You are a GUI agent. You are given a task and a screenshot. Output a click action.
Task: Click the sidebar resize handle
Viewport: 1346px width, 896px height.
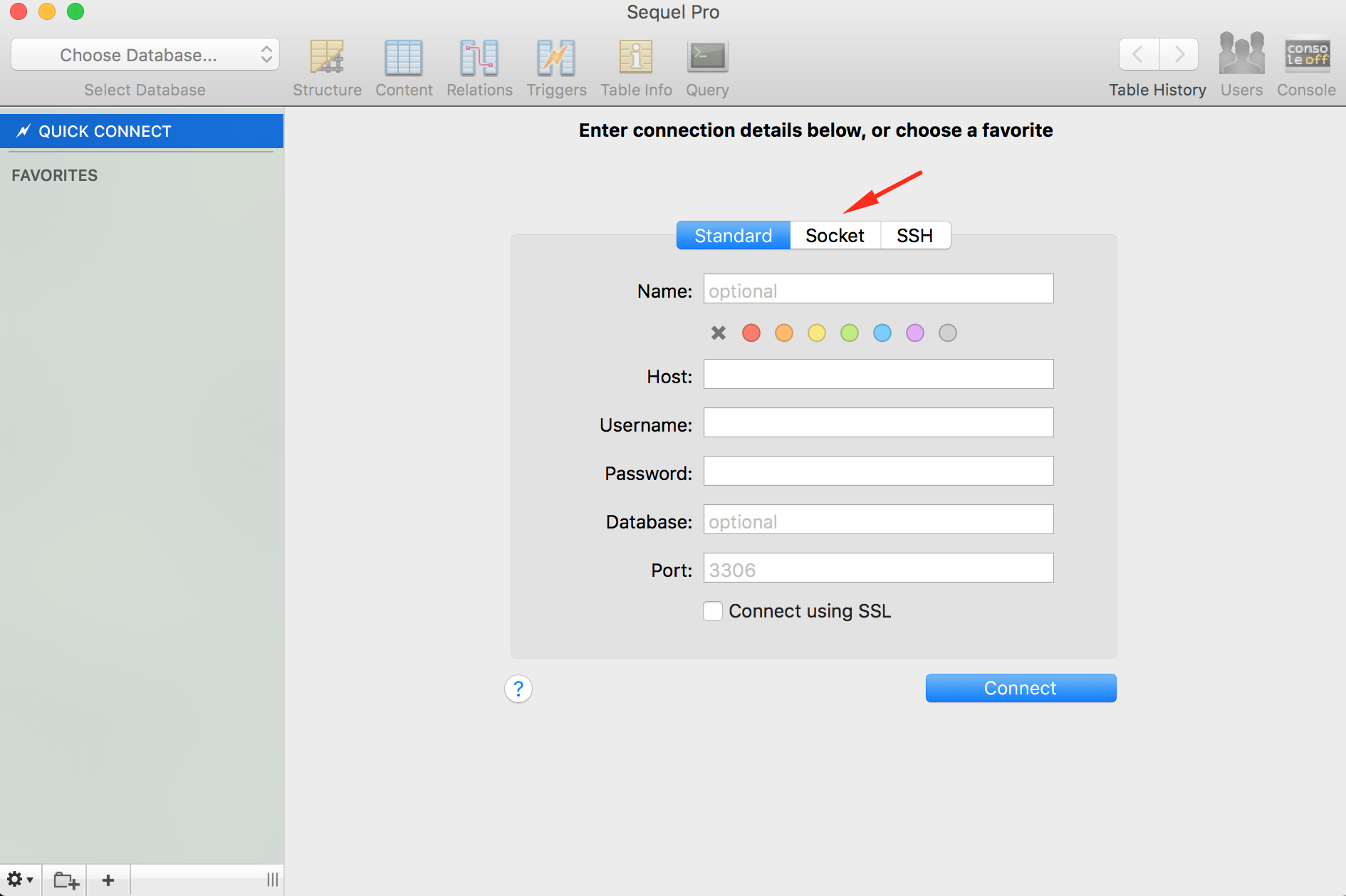click(272, 880)
